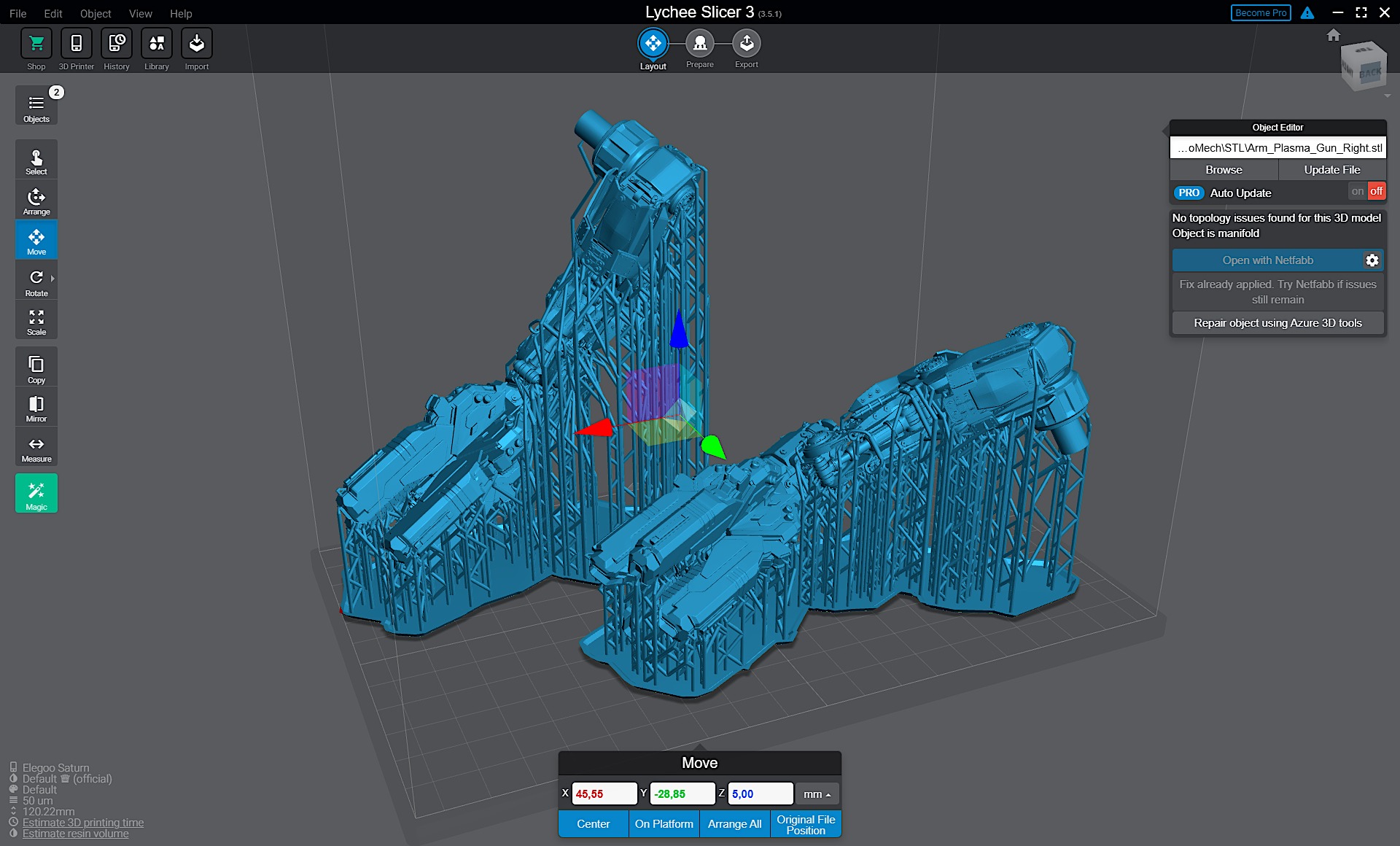Open the Measure tool
This screenshot has width=1400, height=846.
tap(36, 448)
